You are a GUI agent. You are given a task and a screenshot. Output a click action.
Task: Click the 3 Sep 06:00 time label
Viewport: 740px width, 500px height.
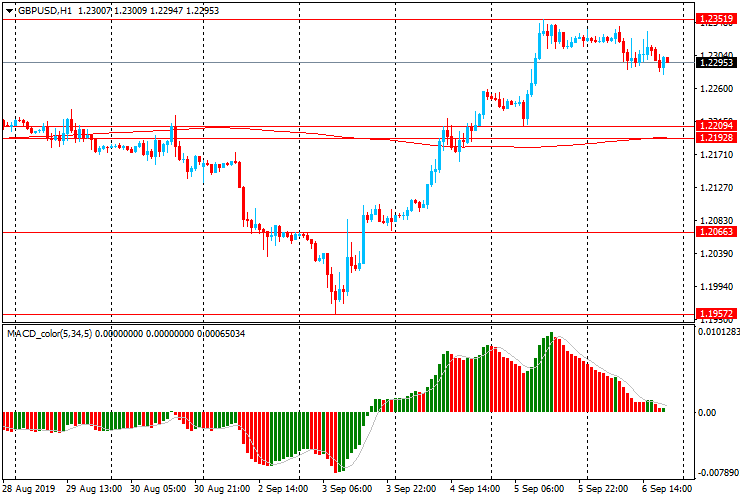[347, 489]
